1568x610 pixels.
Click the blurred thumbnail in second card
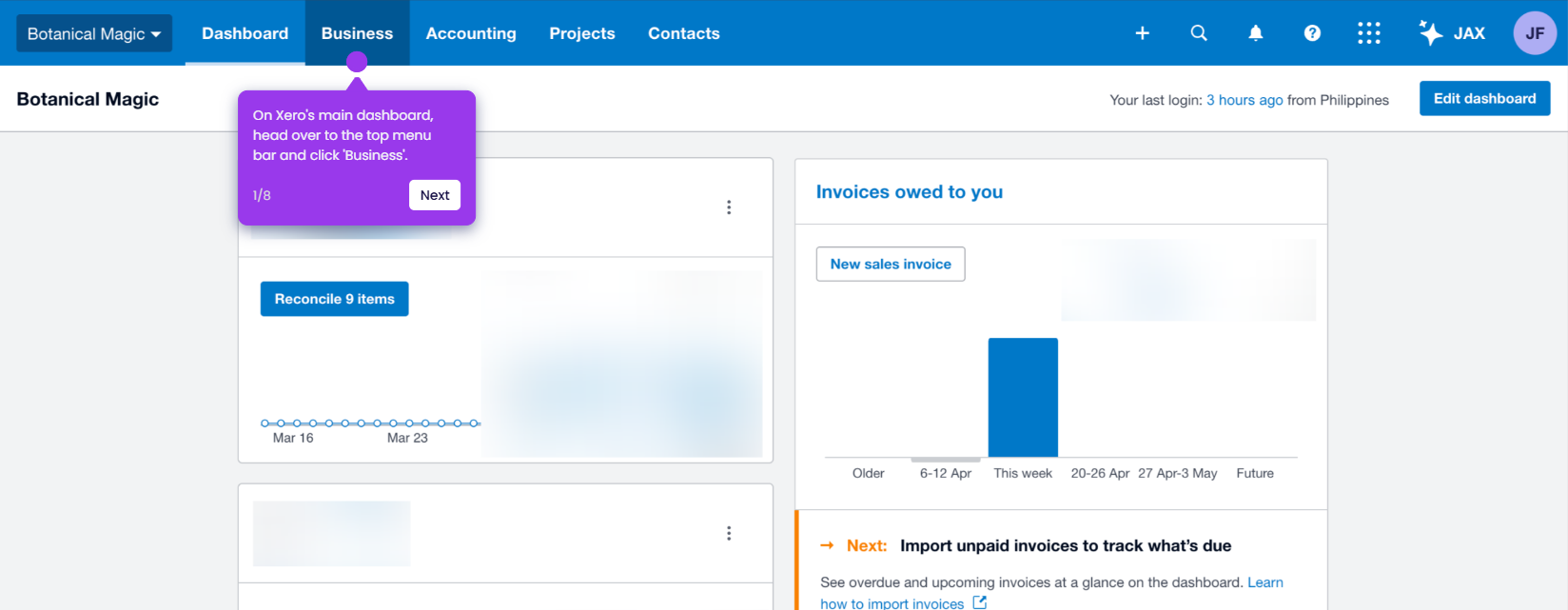point(332,534)
